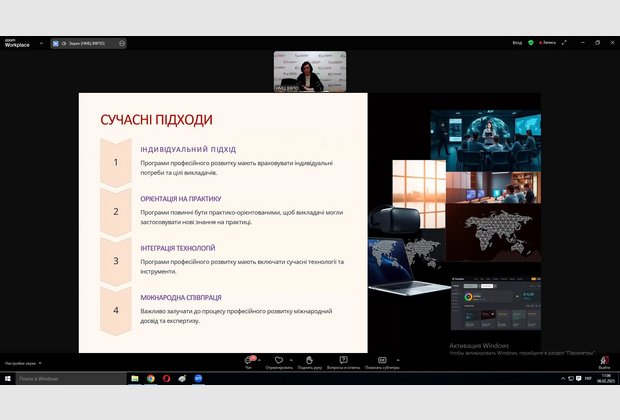Open the View menu at top right
The image size is (620, 420).
pyautogui.click(x=517, y=43)
